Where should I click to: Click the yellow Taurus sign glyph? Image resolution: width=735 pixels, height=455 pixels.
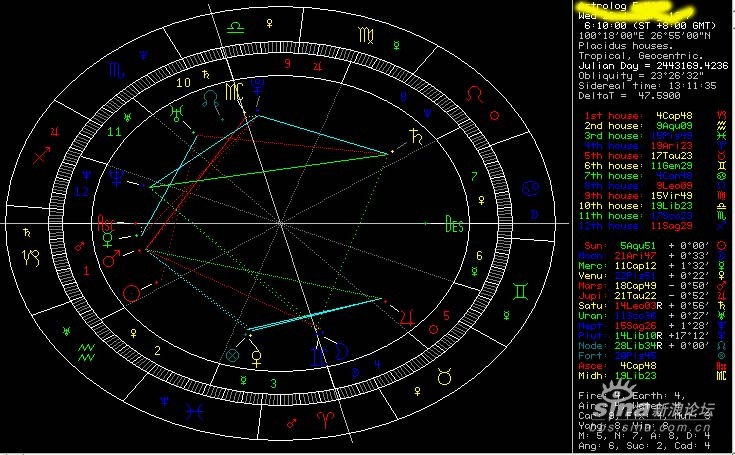(444, 376)
